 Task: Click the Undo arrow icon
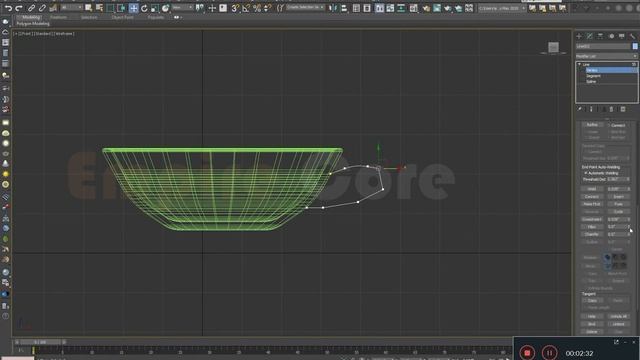[8, 8]
